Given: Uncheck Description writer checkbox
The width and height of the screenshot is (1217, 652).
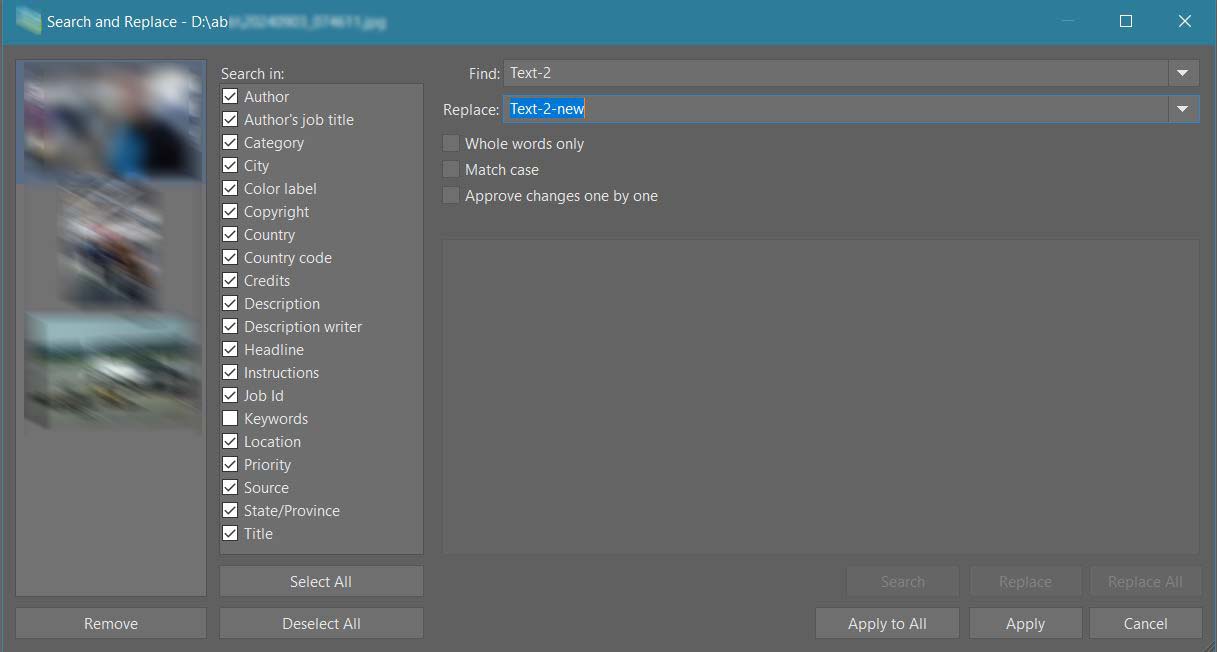Looking at the screenshot, I should point(230,327).
